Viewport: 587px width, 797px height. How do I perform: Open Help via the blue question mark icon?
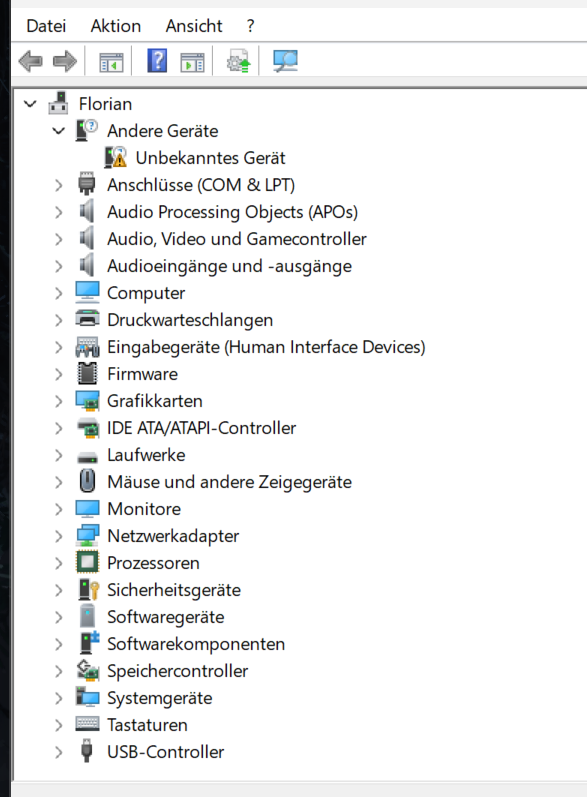pyautogui.click(x=158, y=61)
